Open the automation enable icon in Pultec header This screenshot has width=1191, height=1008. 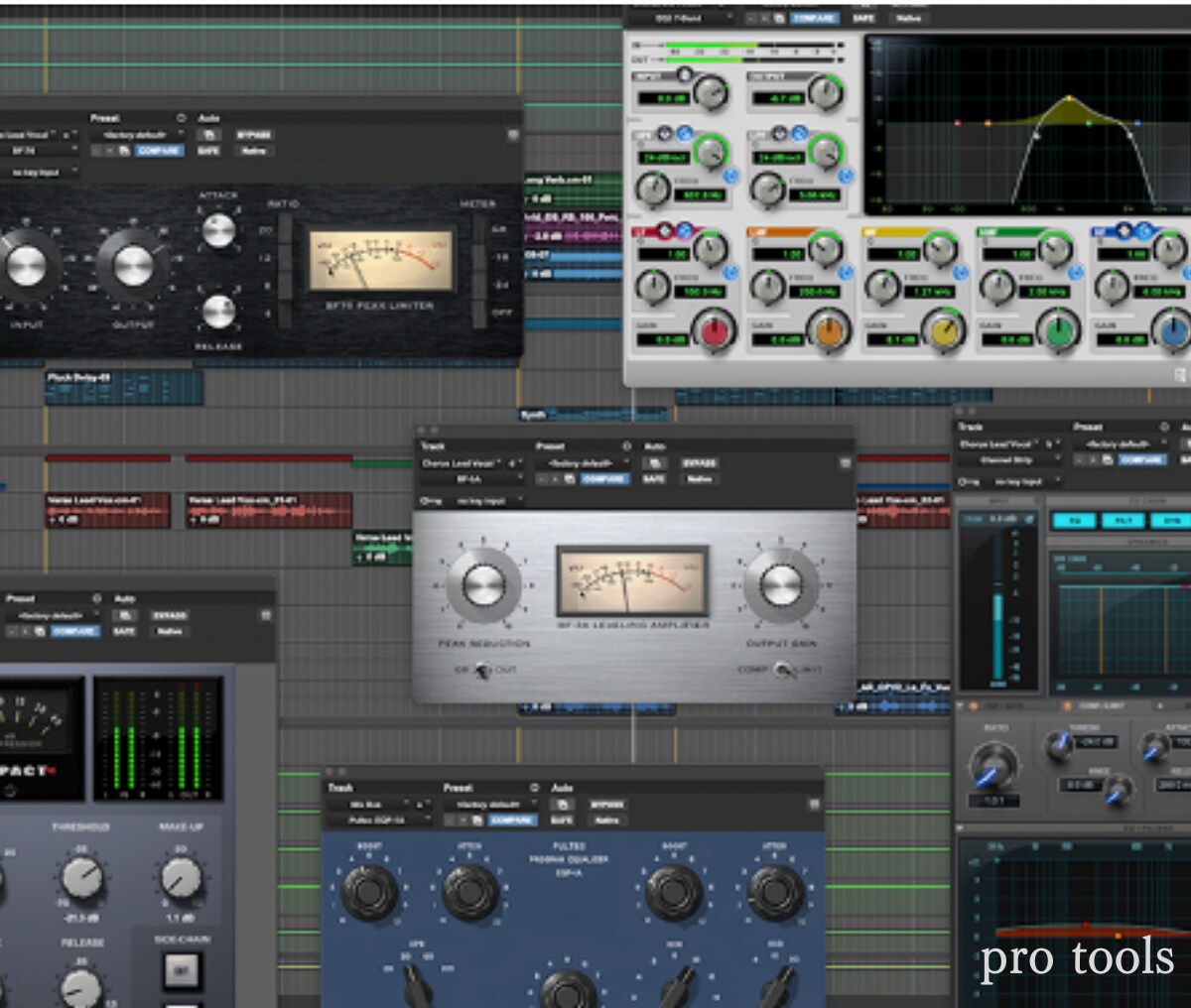click(x=562, y=805)
